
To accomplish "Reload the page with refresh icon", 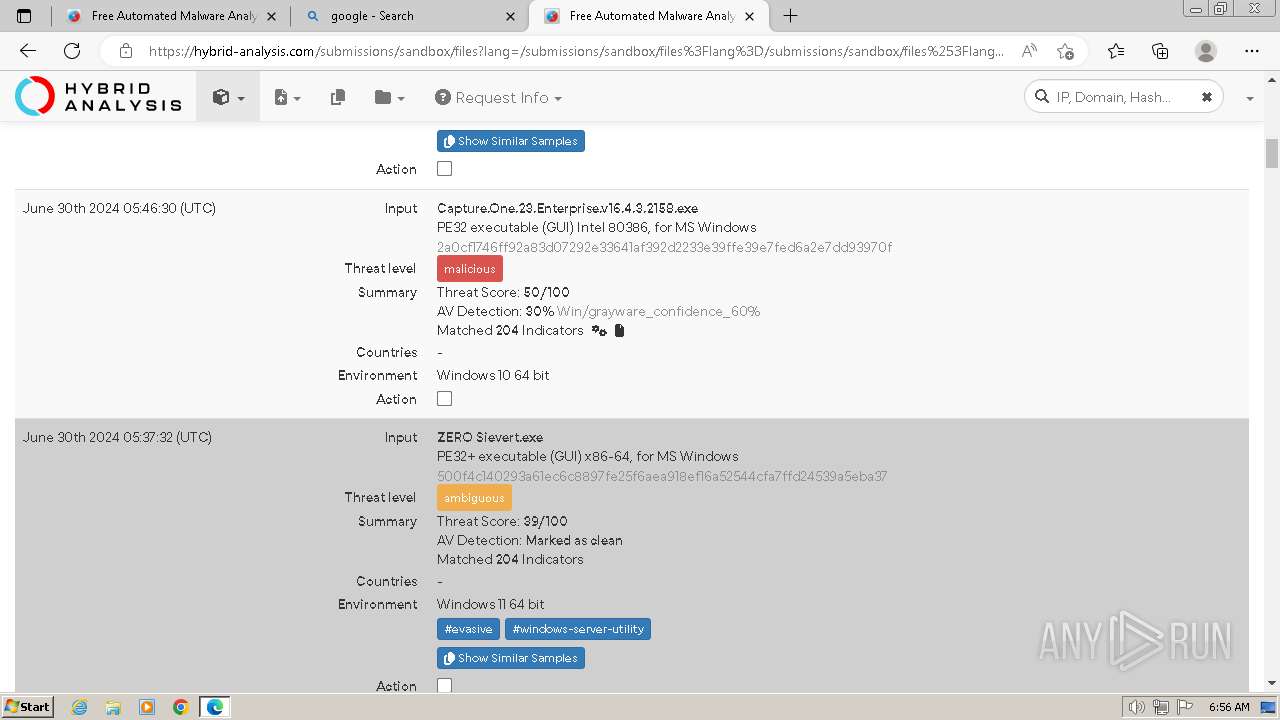I will pyautogui.click(x=72, y=51).
